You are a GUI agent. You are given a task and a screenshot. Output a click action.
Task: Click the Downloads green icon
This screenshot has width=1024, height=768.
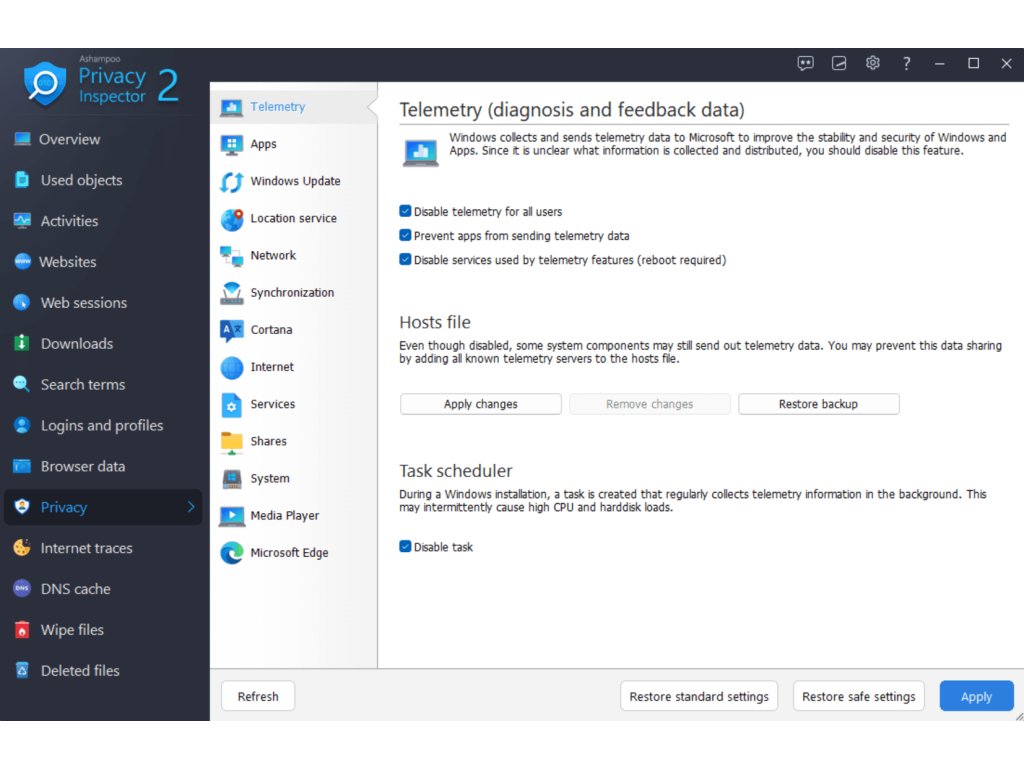click(22, 344)
